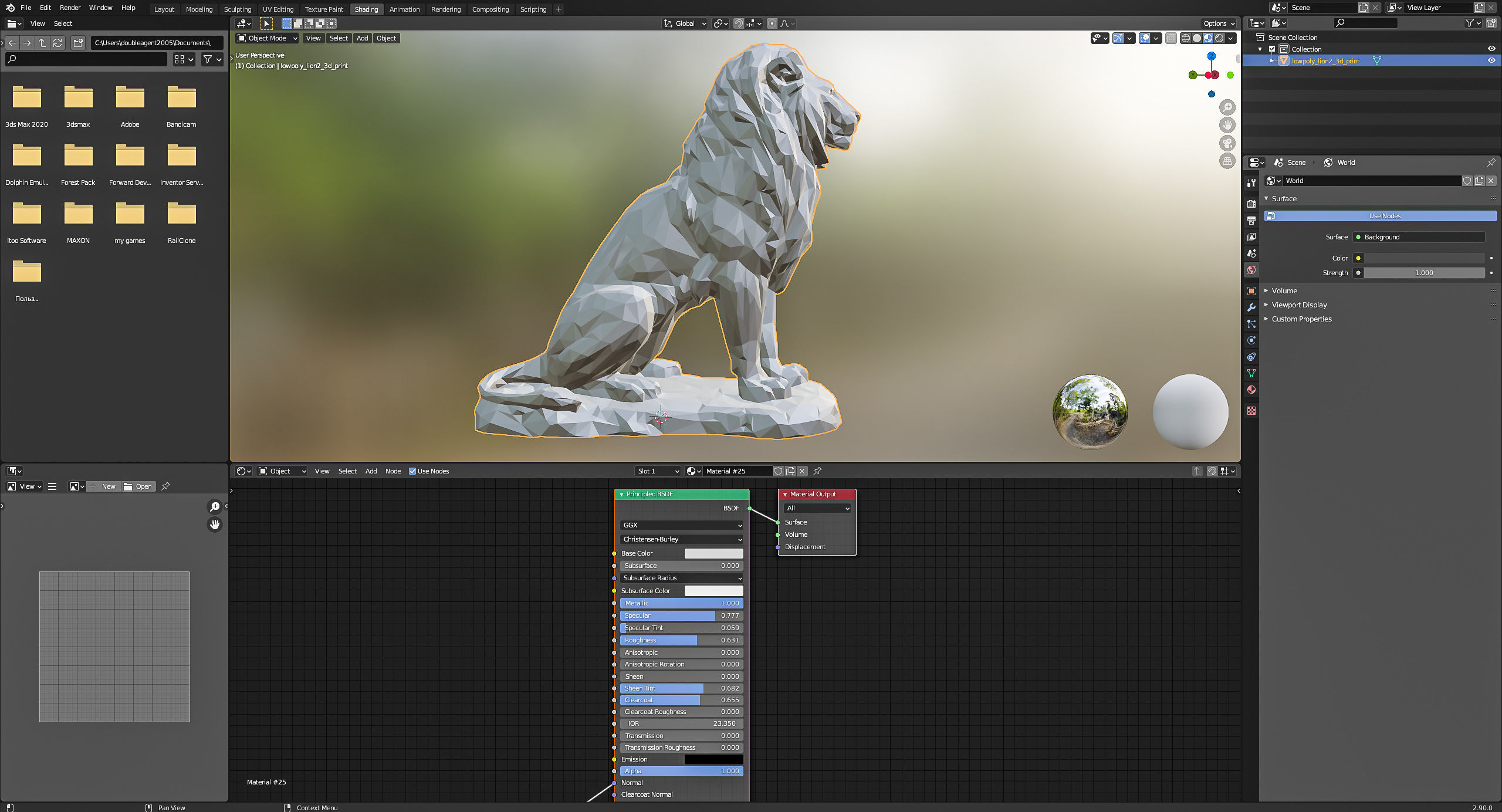Uncheck Use Nodes in node editor
The image size is (1502, 812).
pos(412,471)
